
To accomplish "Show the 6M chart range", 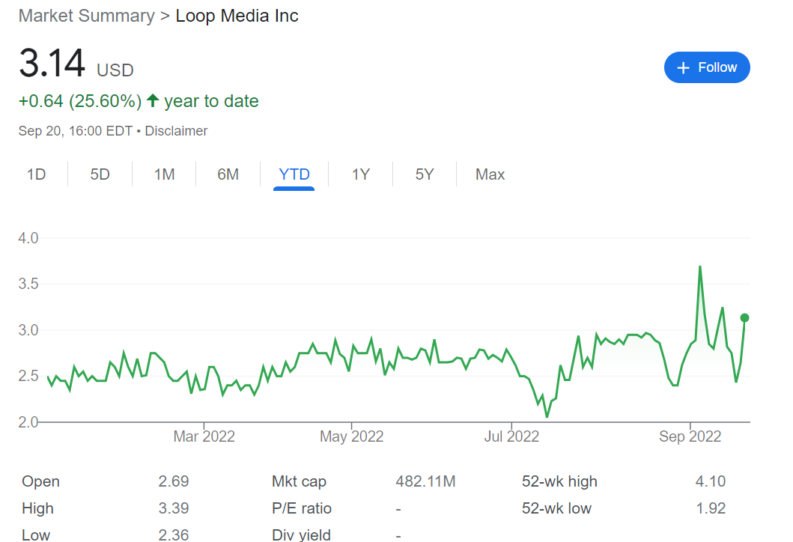I will tap(228, 174).
